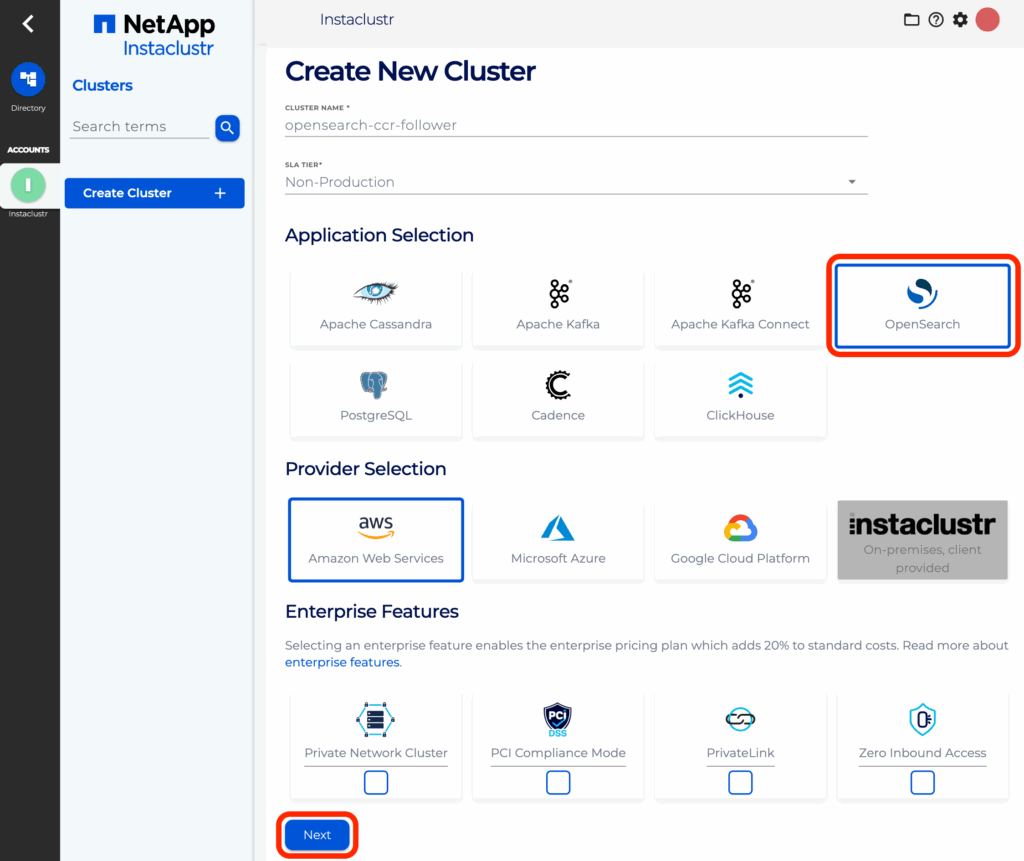Enable the Private Network Cluster feature
1024x861 pixels.
pyautogui.click(x=375, y=783)
